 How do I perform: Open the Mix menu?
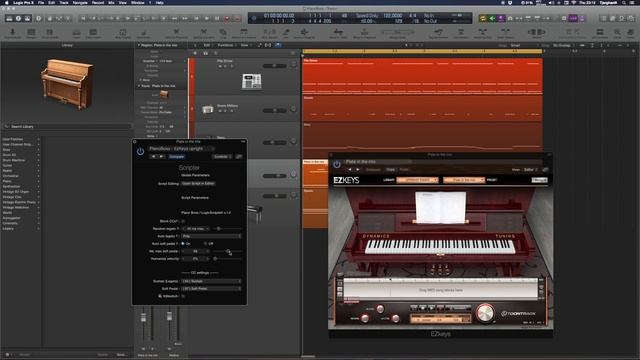coord(111,2)
